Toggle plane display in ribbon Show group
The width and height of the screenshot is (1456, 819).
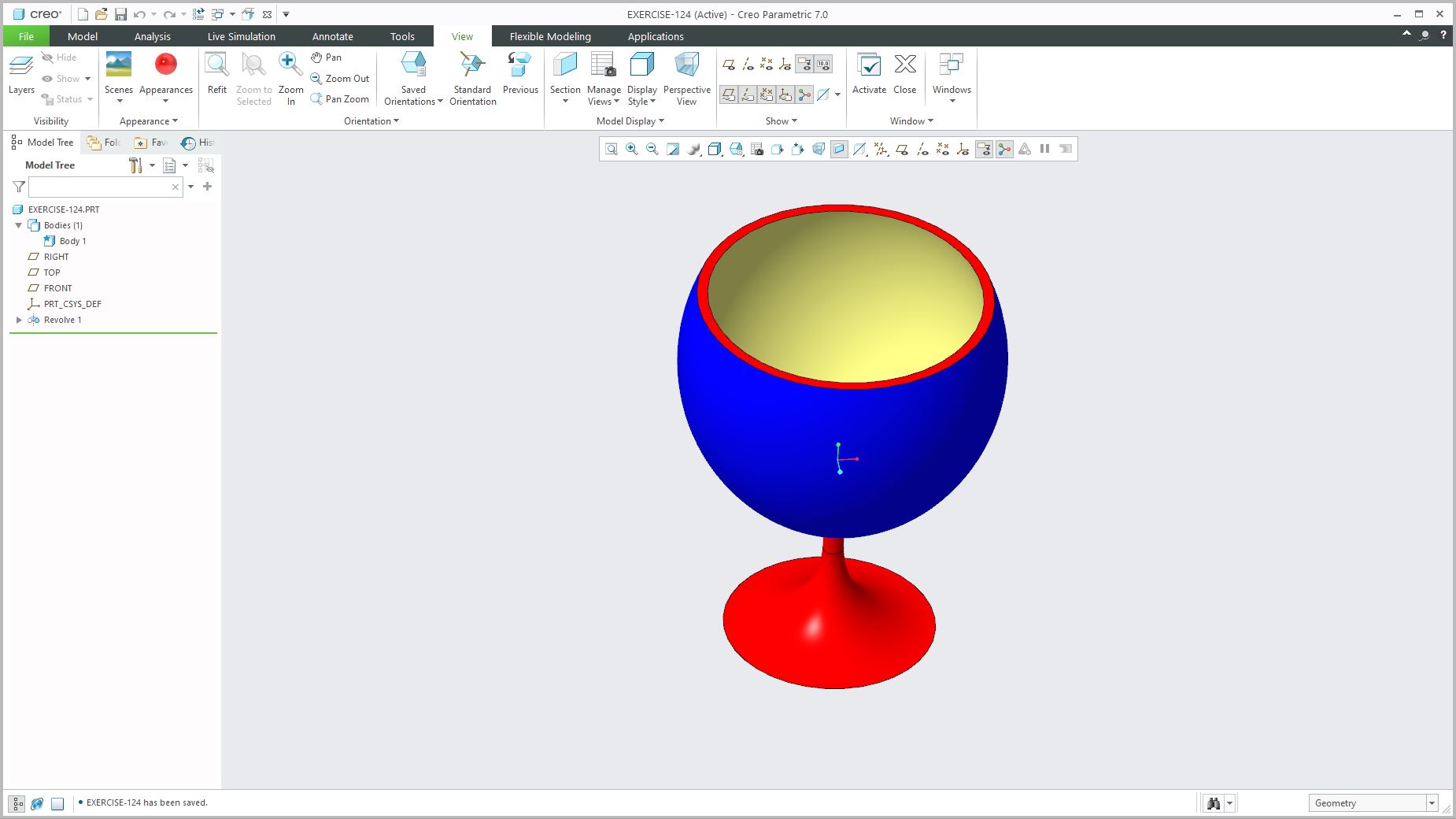tap(729, 65)
